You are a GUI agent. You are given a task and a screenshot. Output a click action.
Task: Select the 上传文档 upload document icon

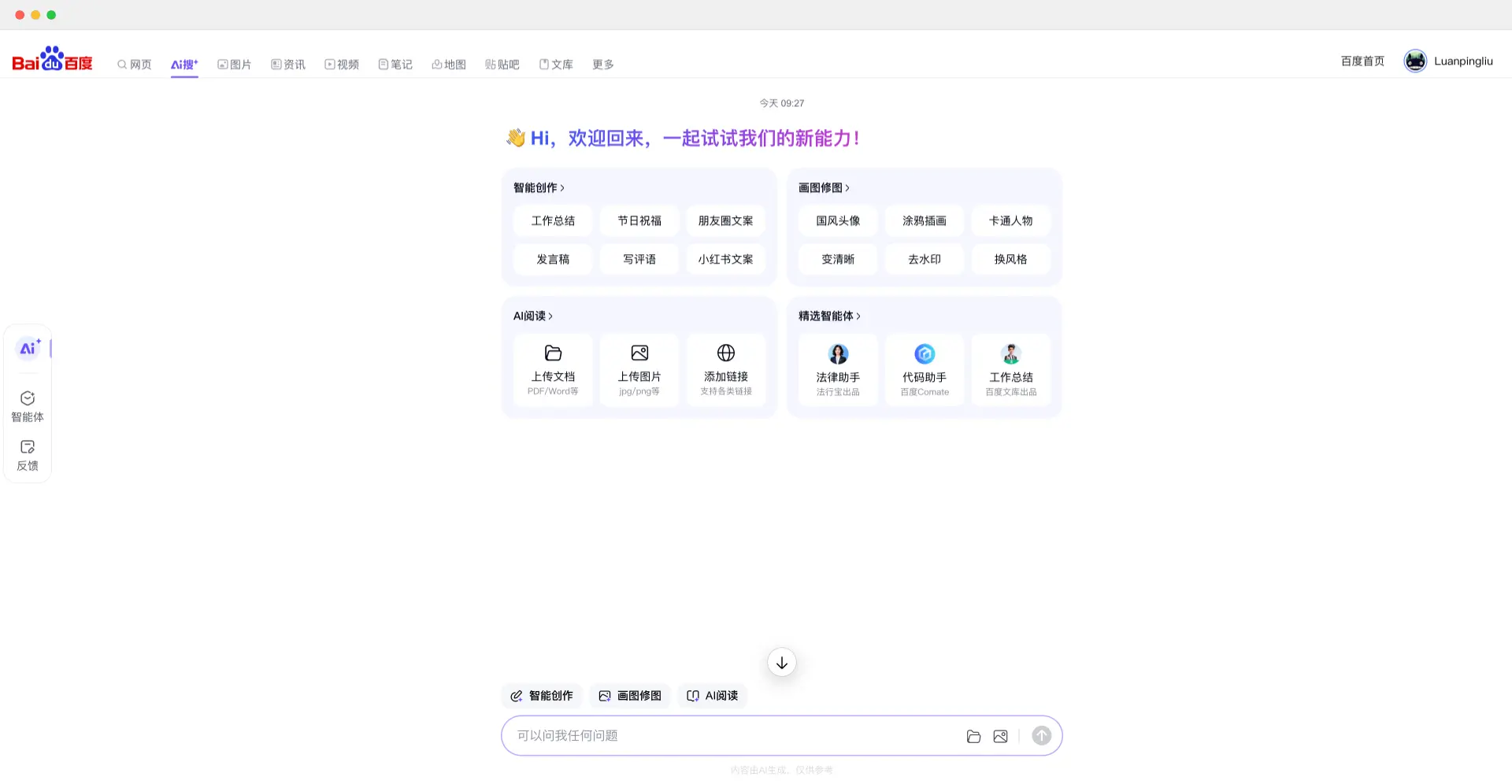[552, 353]
